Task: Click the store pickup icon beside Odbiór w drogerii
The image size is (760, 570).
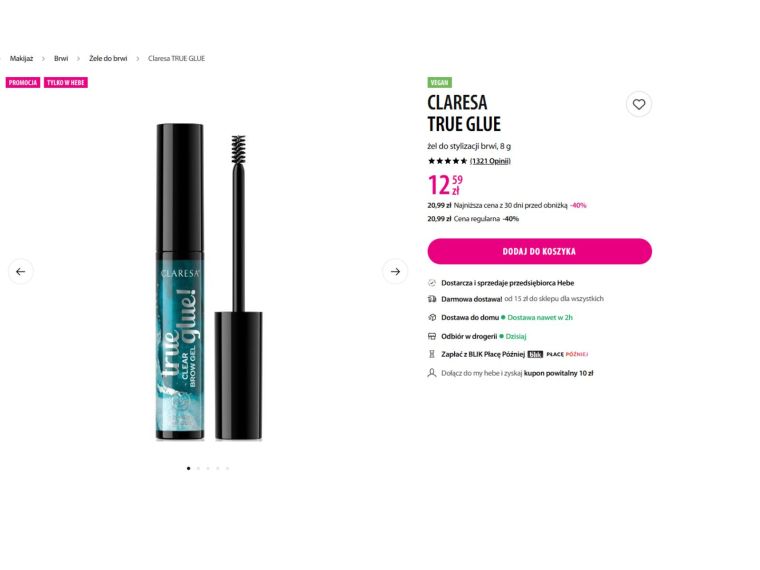Action: [x=432, y=336]
